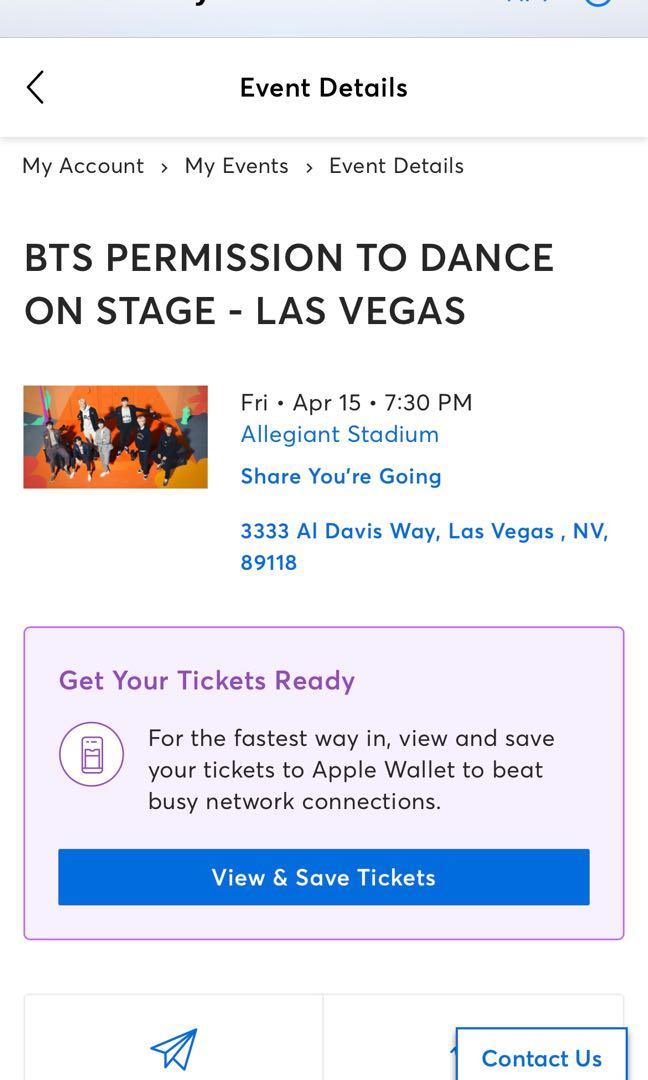This screenshot has height=1080, width=648.
Task: Click chevron after My Account
Action: 164,167
